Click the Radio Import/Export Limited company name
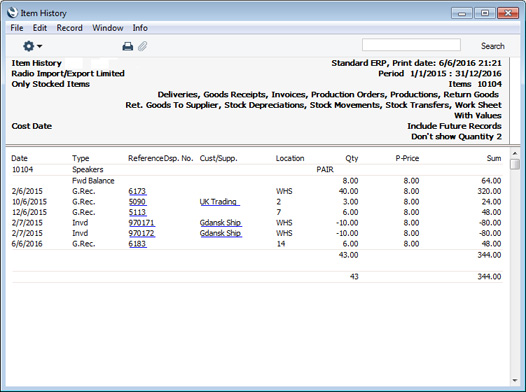This screenshot has width=526, height=392. [68, 73]
